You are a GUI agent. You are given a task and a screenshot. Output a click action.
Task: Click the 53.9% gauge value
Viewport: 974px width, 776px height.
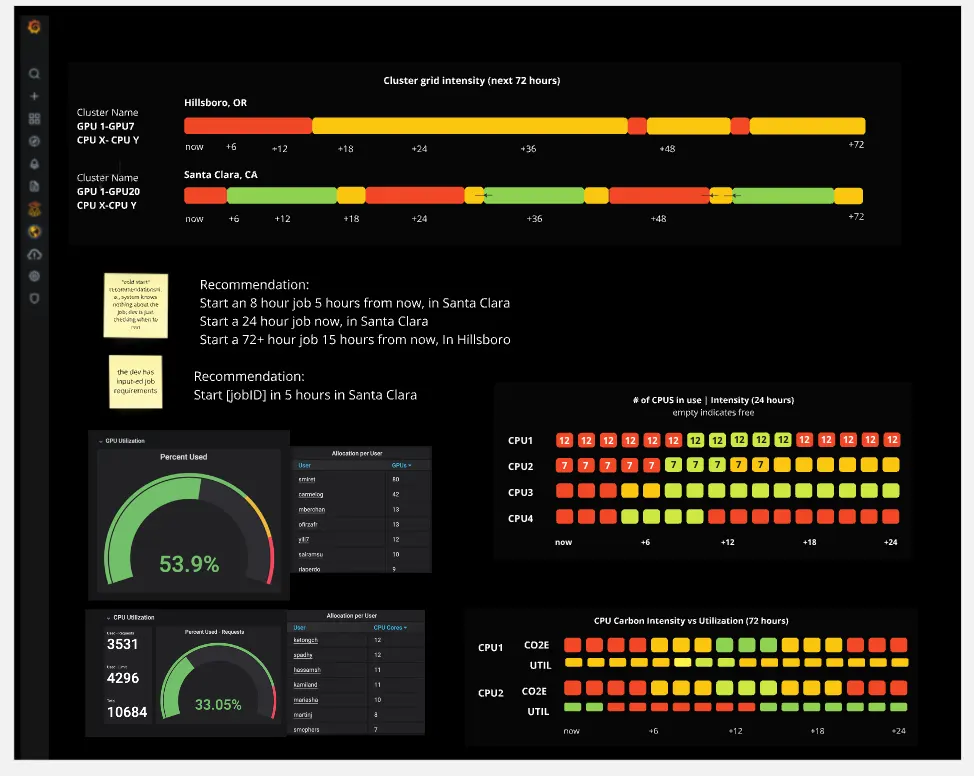pos(189,564)
